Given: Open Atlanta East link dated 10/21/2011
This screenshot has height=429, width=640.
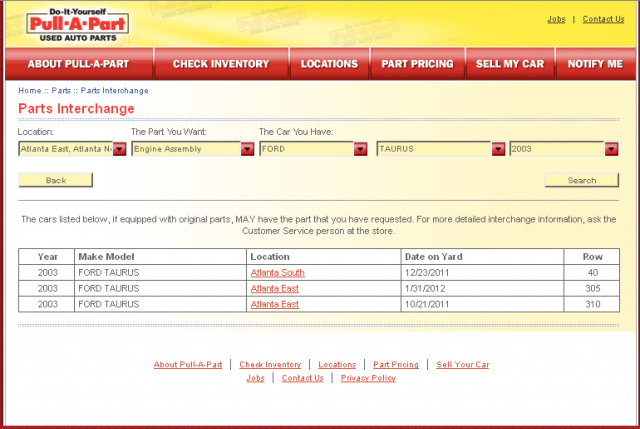Looking at the screenshot, I should (275, 304).
